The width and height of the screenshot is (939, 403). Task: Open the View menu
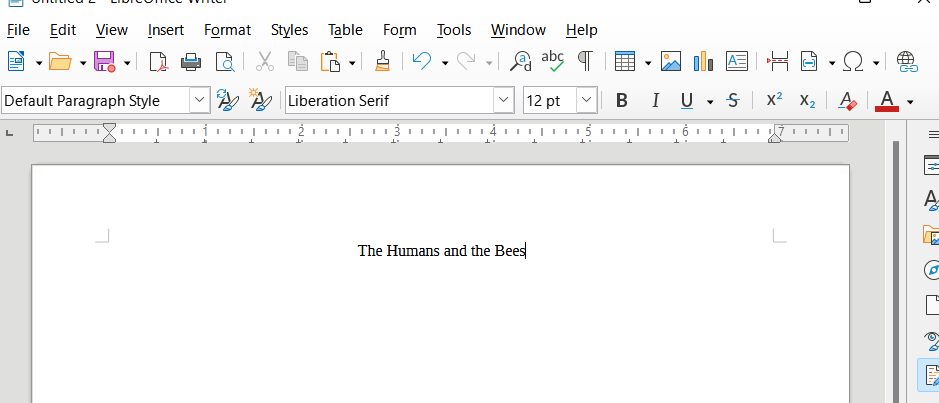click(x=111, y=30)
